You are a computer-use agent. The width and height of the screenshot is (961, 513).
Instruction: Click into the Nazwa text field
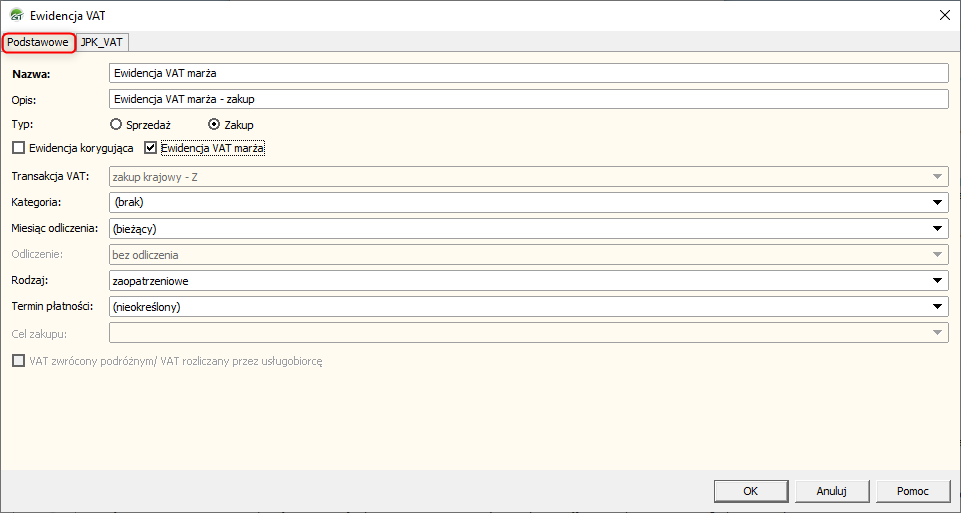(527, 73)
